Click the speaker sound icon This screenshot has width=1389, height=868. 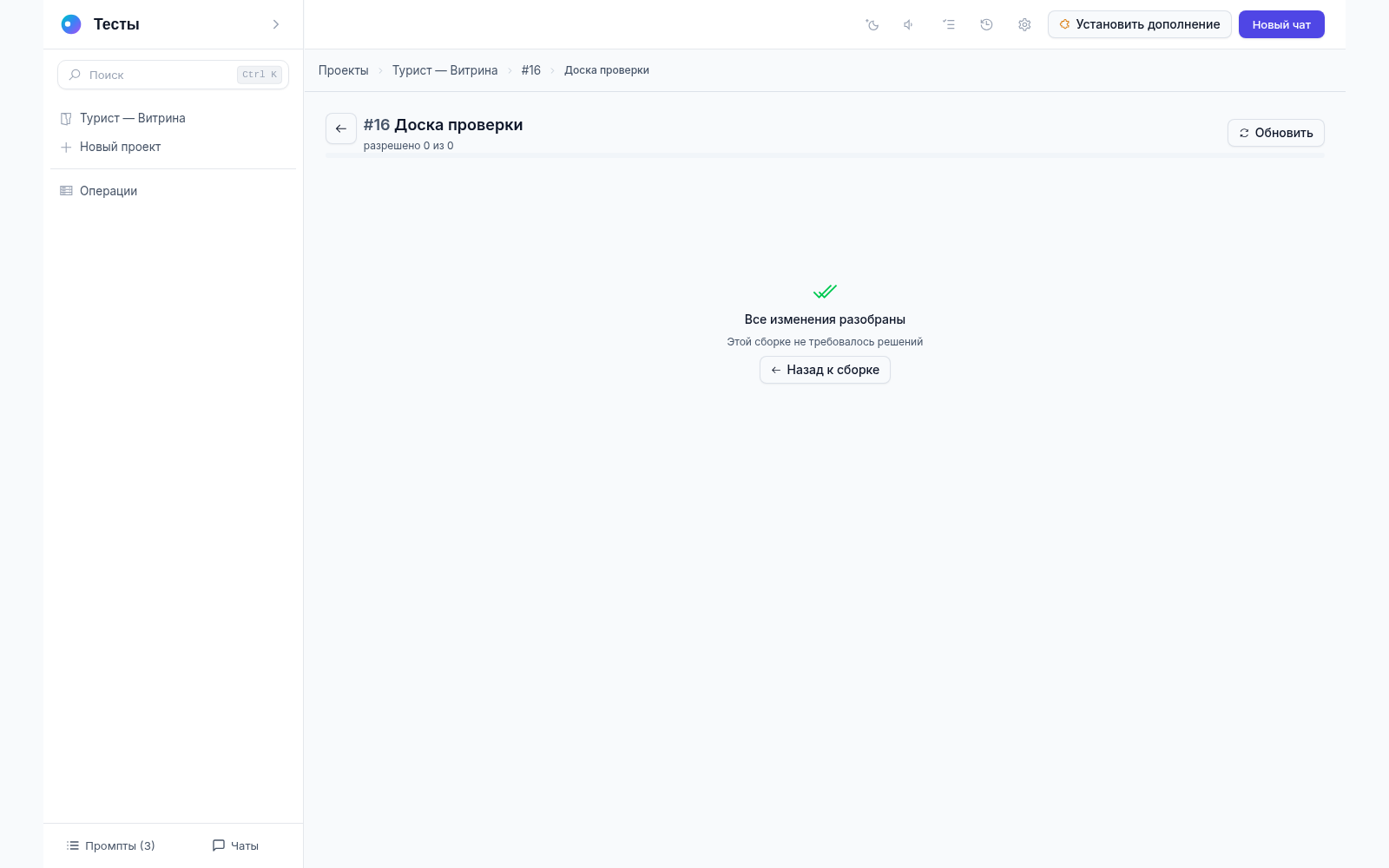pyautogui.click(x=909, y=24)
